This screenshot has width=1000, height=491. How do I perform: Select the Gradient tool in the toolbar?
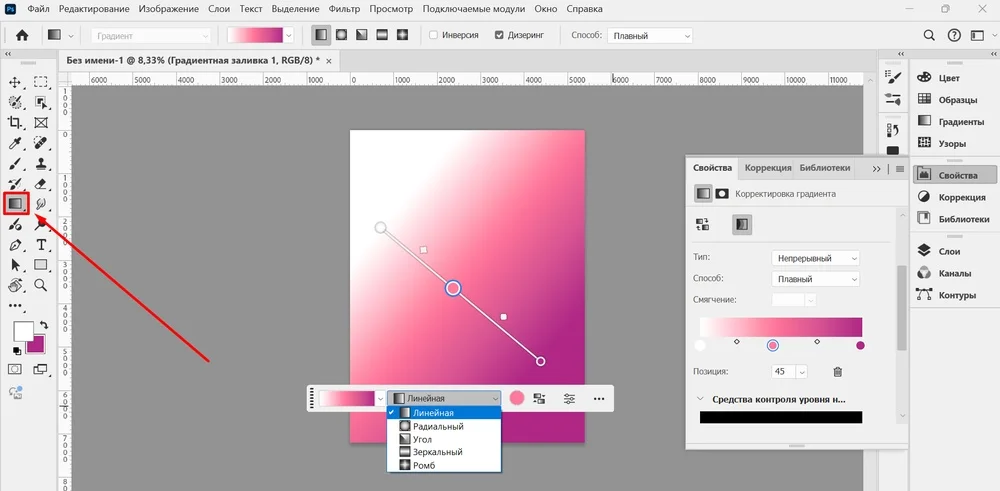tap(16, 204)
